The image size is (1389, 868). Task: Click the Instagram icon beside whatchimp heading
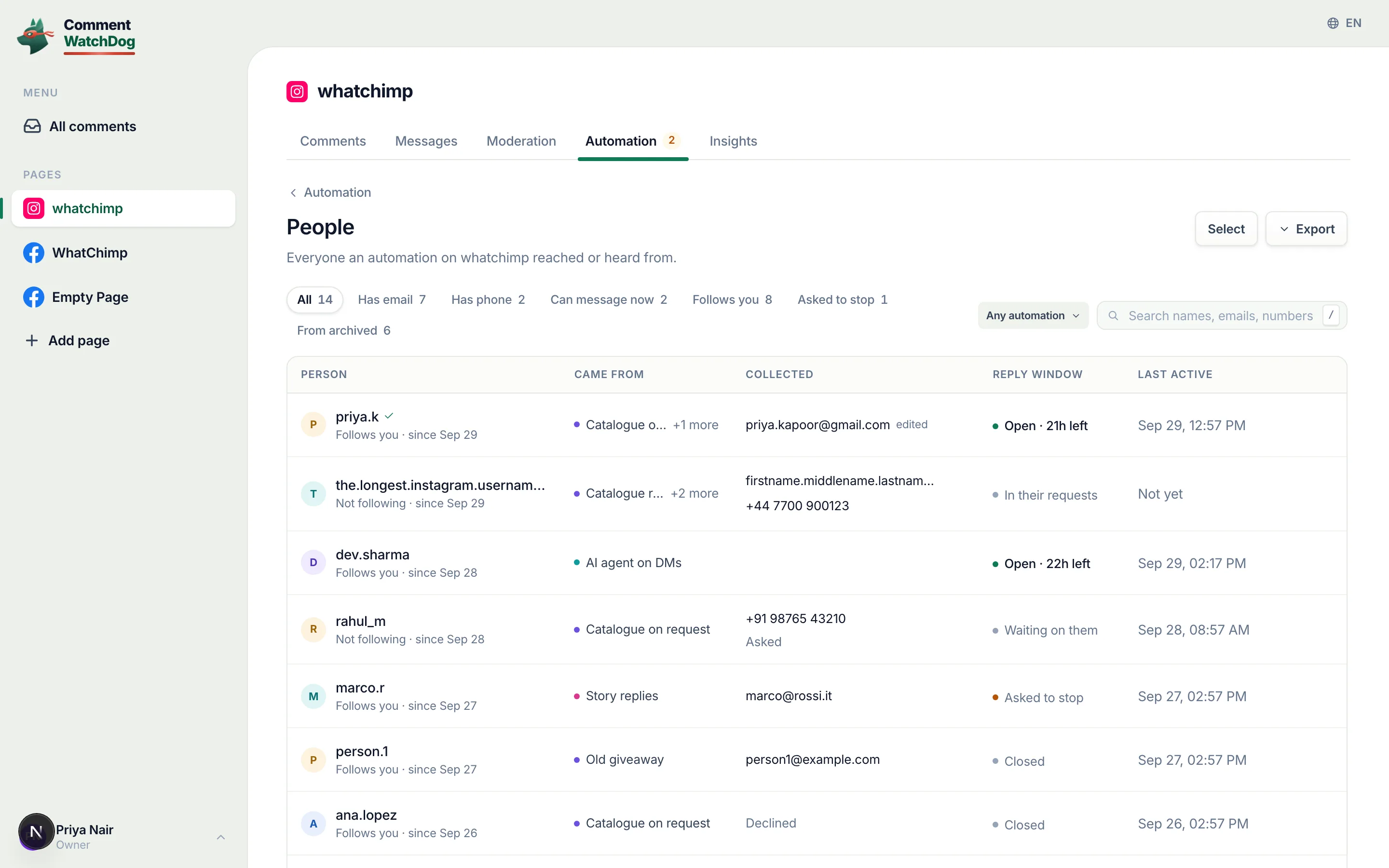297,91
